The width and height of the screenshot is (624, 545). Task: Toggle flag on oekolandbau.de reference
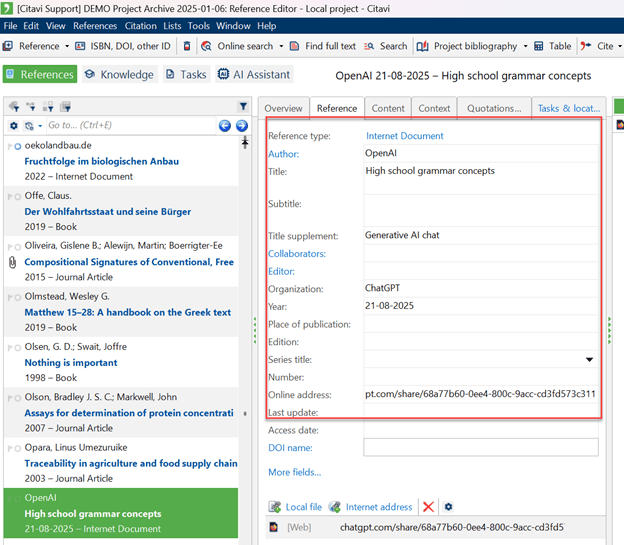(x=10, y=147)
